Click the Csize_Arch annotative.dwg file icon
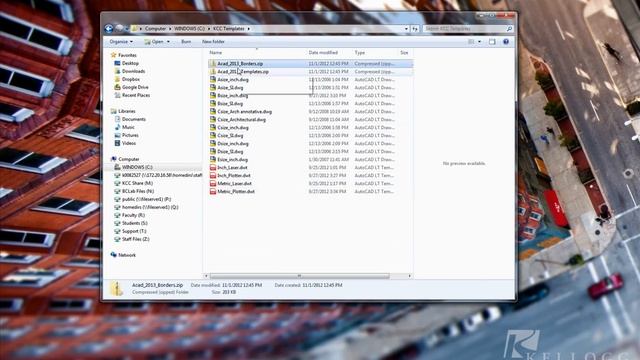The height and width of the screenshot is (360, 640). pyautogui.click(x=213, y=111)
